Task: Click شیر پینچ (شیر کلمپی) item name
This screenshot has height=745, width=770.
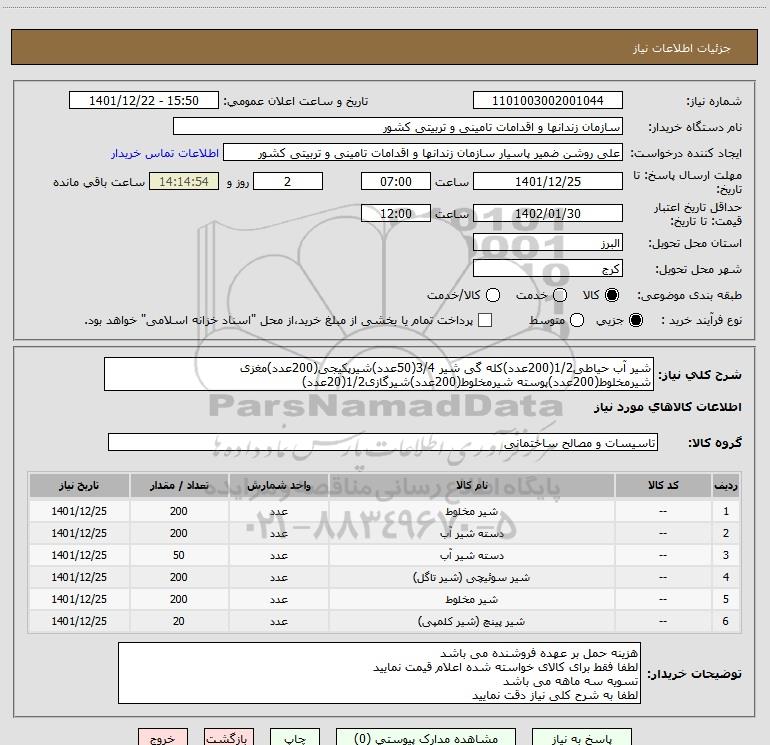Action: (471, 622)
